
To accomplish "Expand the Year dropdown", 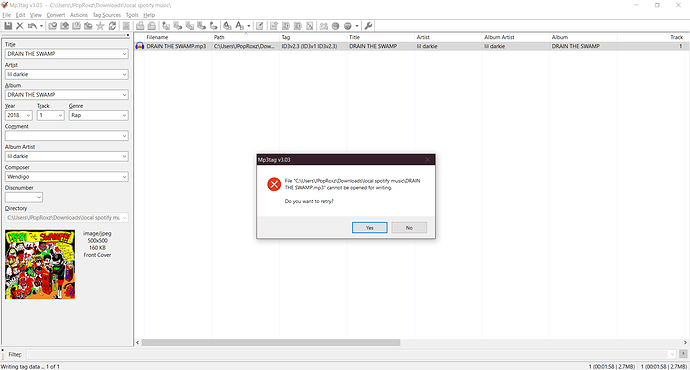I will [x=28, y=115].
